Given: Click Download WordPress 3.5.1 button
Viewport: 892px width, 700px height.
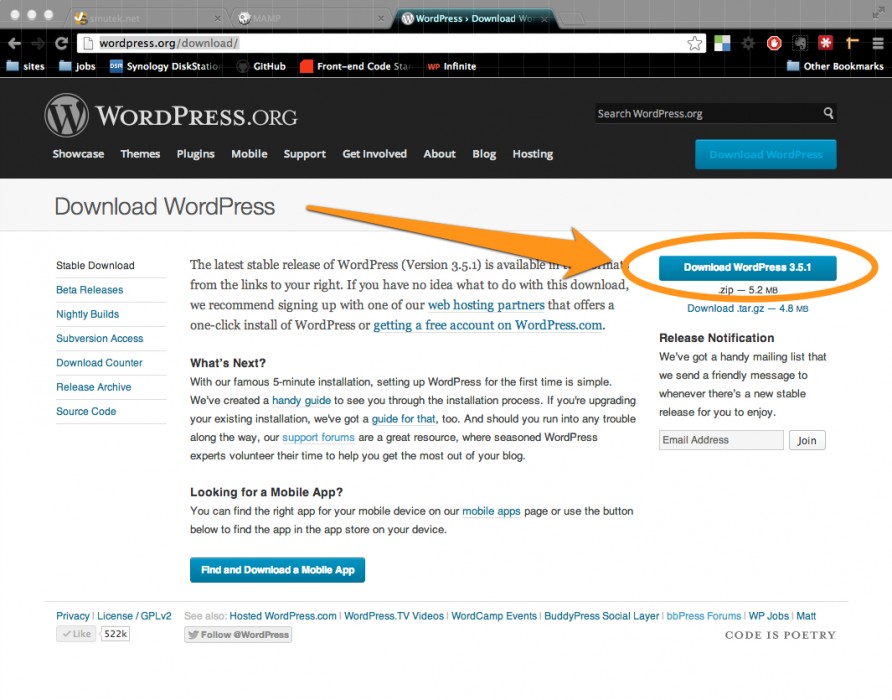Looking at the screenshot, I should coord(748,267).
